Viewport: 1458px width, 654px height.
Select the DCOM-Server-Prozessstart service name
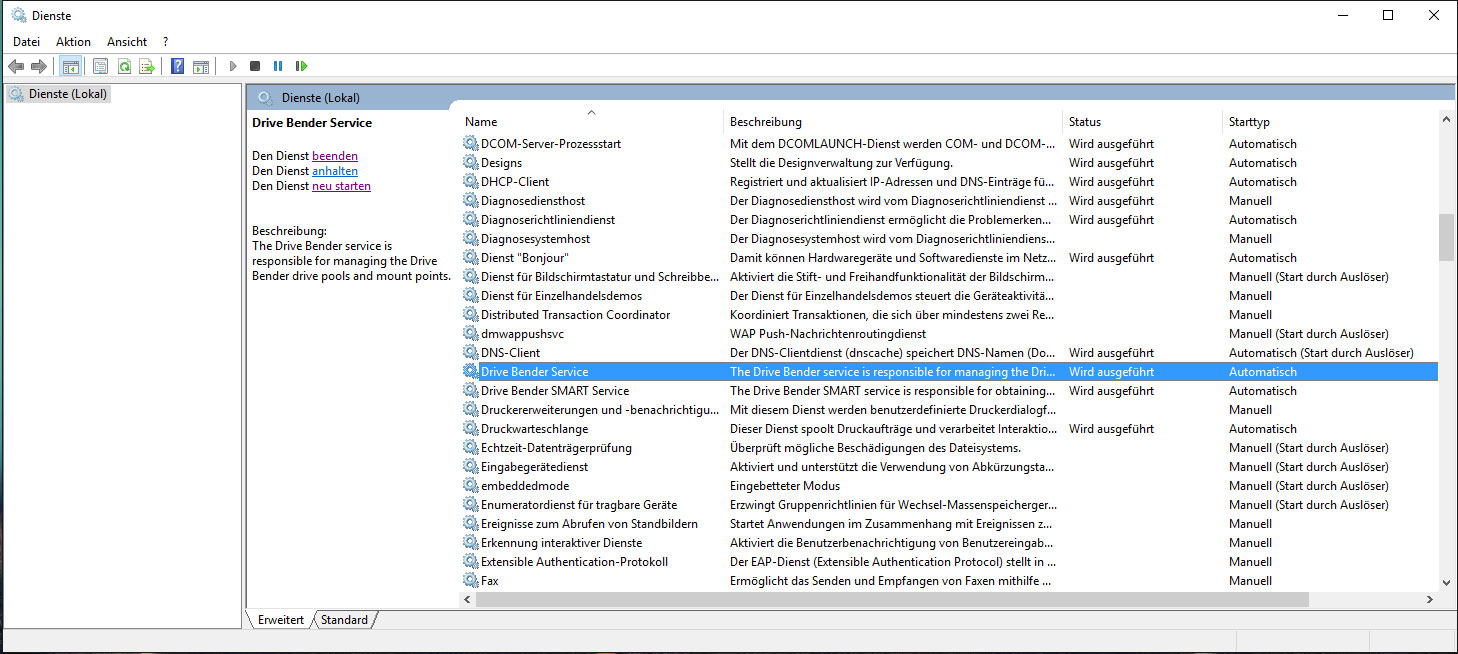coord(551,143)
